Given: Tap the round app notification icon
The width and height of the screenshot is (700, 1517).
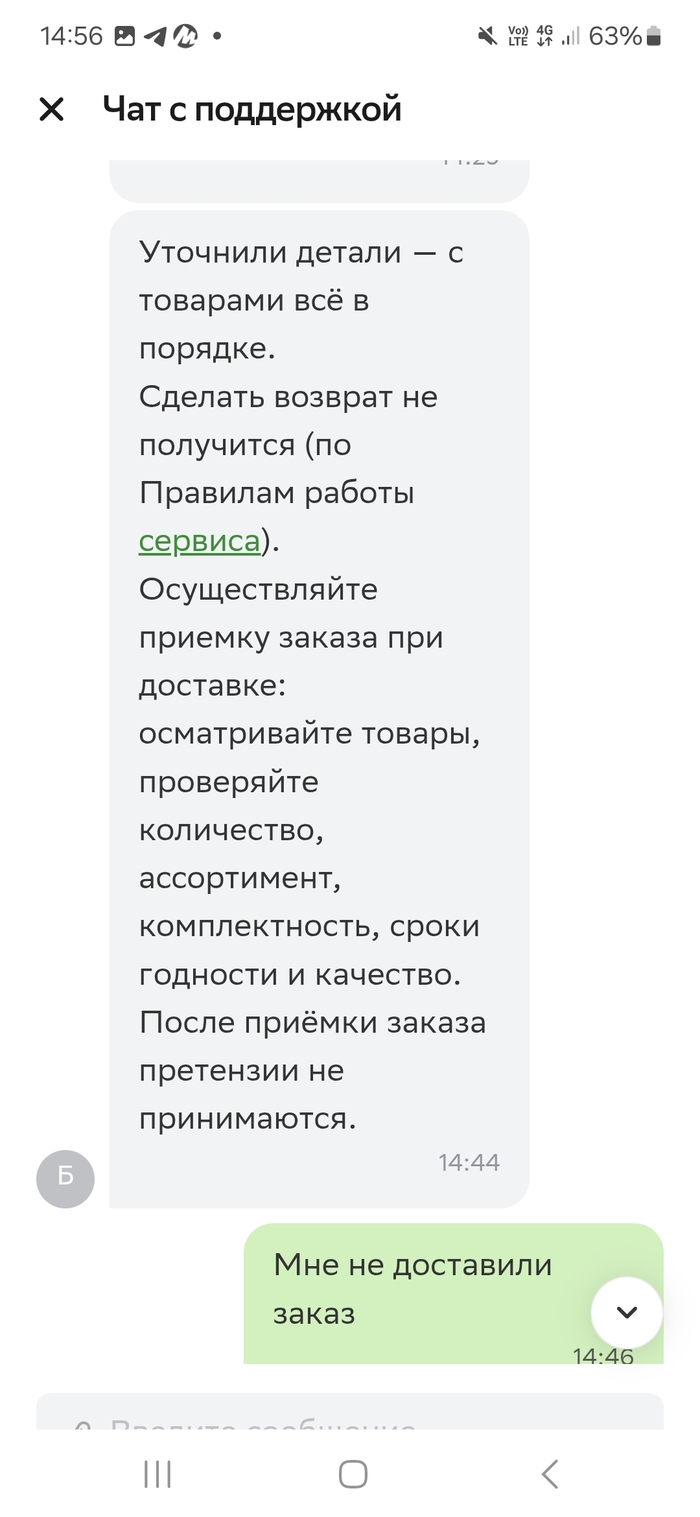Looking at the screenshot, I should point(186,37).
